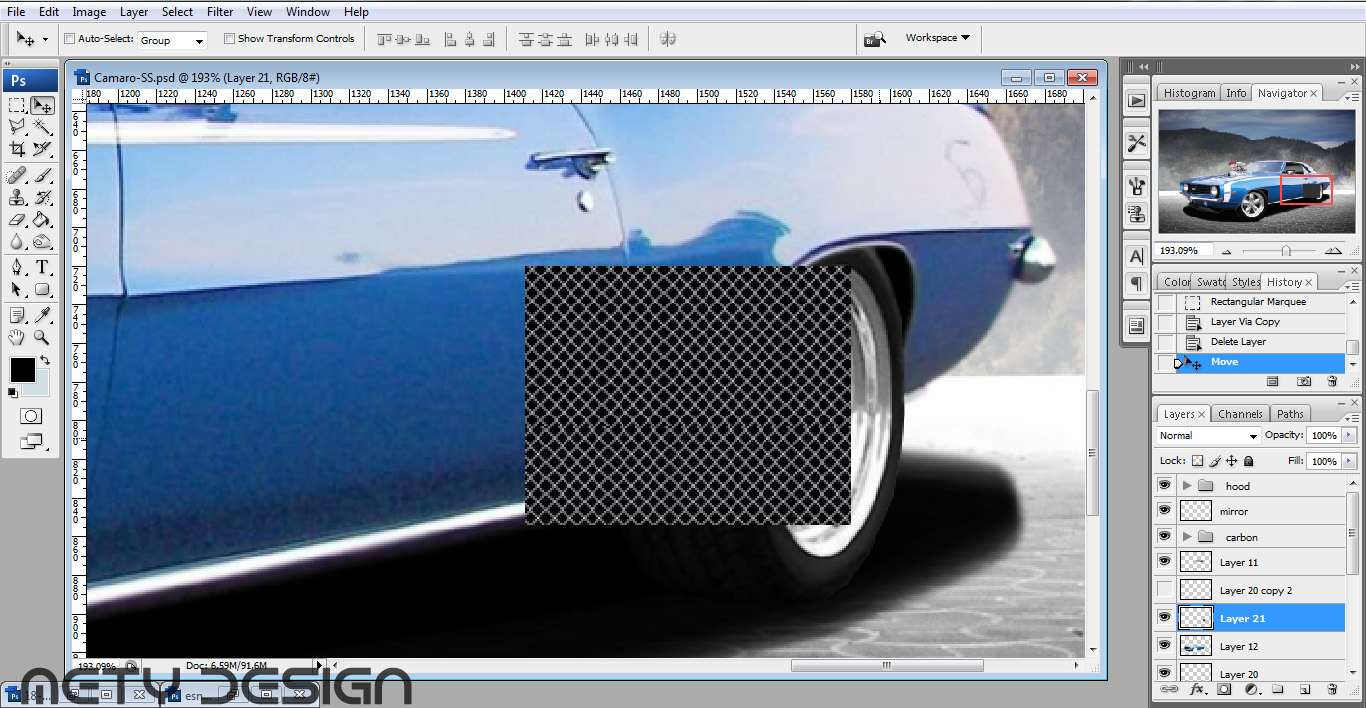Open the Doc info status bar arrow

point(320,665)
